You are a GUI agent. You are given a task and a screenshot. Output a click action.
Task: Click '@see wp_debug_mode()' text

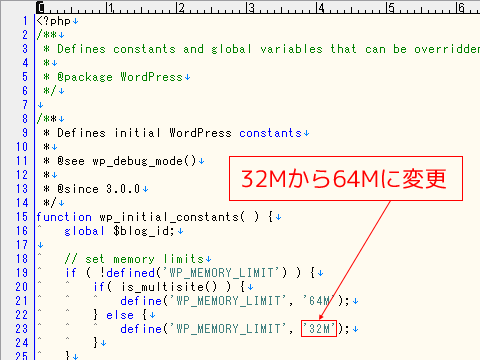(127, 161)
